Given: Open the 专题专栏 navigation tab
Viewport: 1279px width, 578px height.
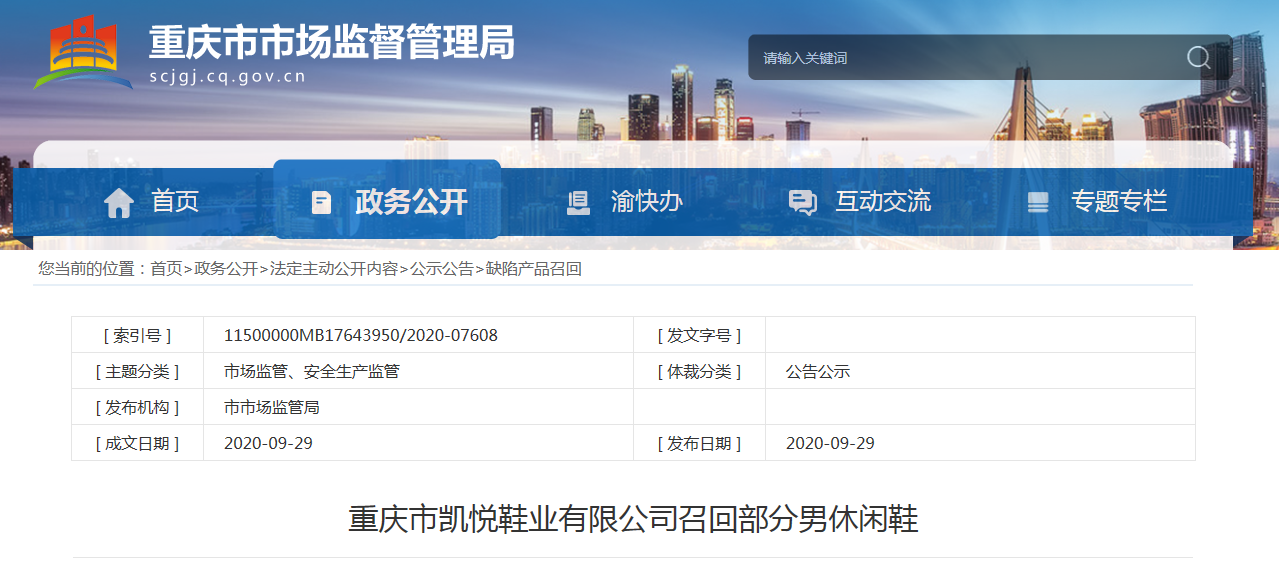Looking at the screenshot, I should point(1097,202).
